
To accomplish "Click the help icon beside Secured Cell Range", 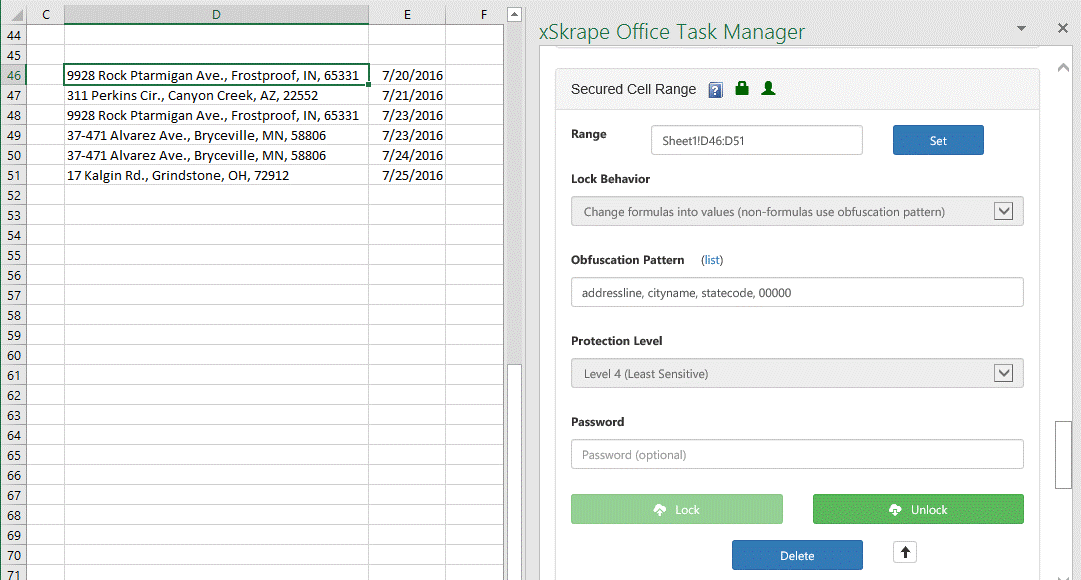I will [x=716, y=90].
